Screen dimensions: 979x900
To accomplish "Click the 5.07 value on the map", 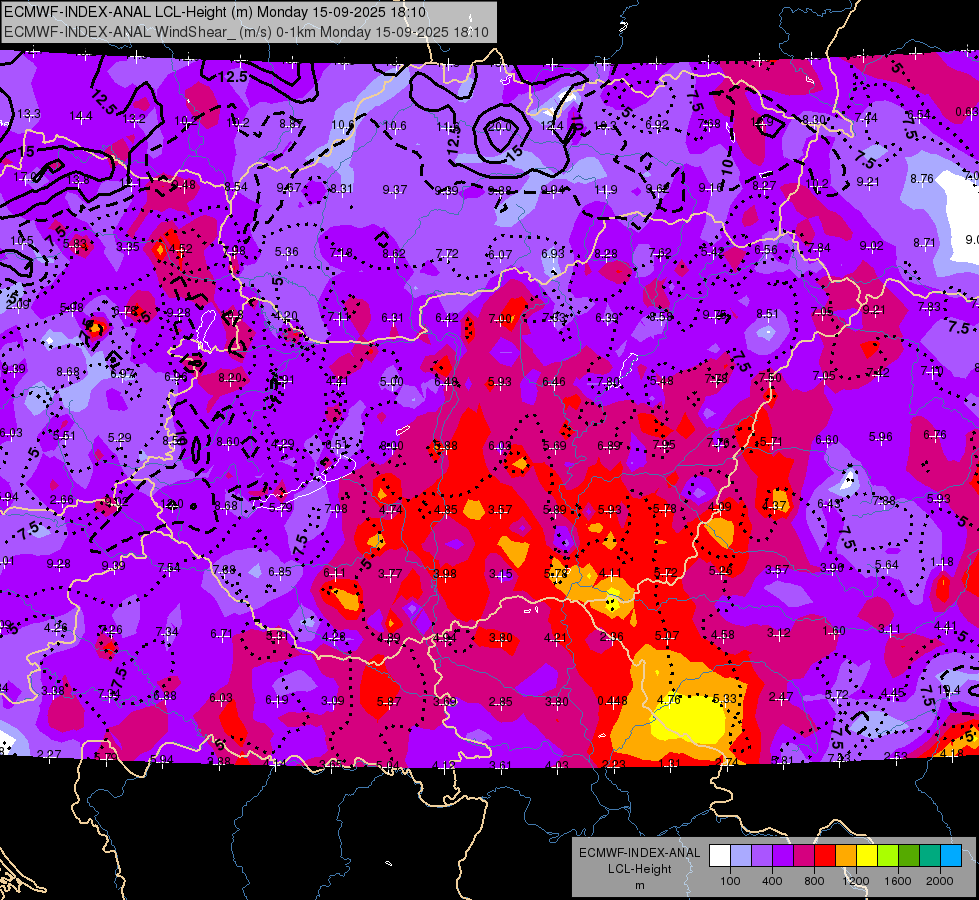I will (667, 635).
